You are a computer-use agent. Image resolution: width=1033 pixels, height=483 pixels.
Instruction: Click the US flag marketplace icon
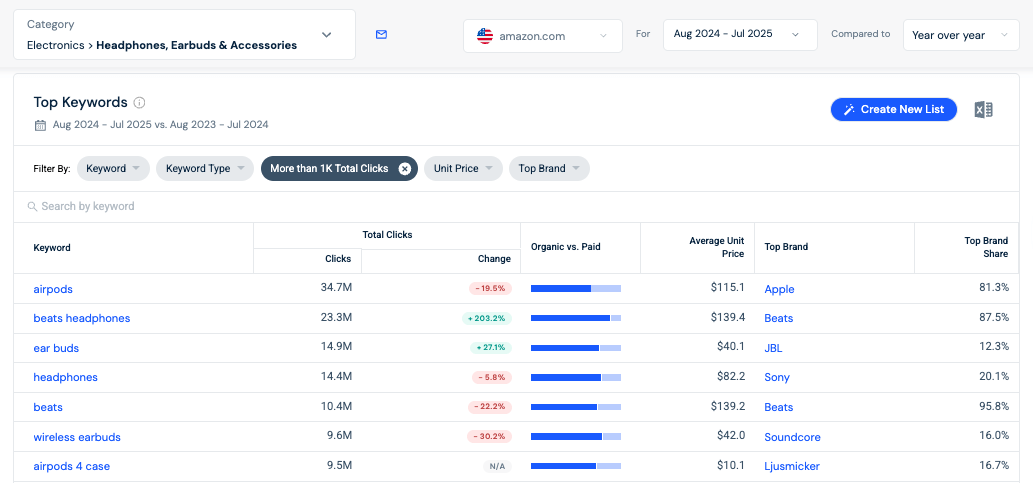[x=485, y=36]
